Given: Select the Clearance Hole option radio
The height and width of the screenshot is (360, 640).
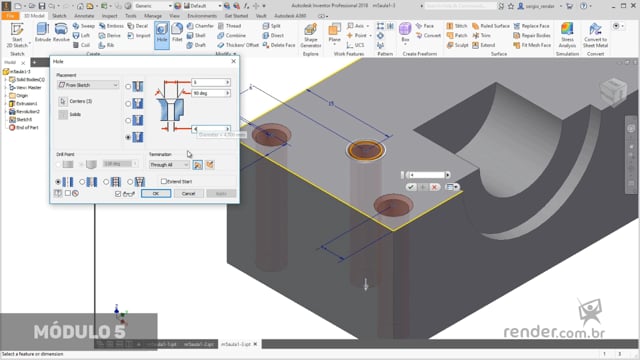Looking at the screenshot, I should tap(82, 182).
